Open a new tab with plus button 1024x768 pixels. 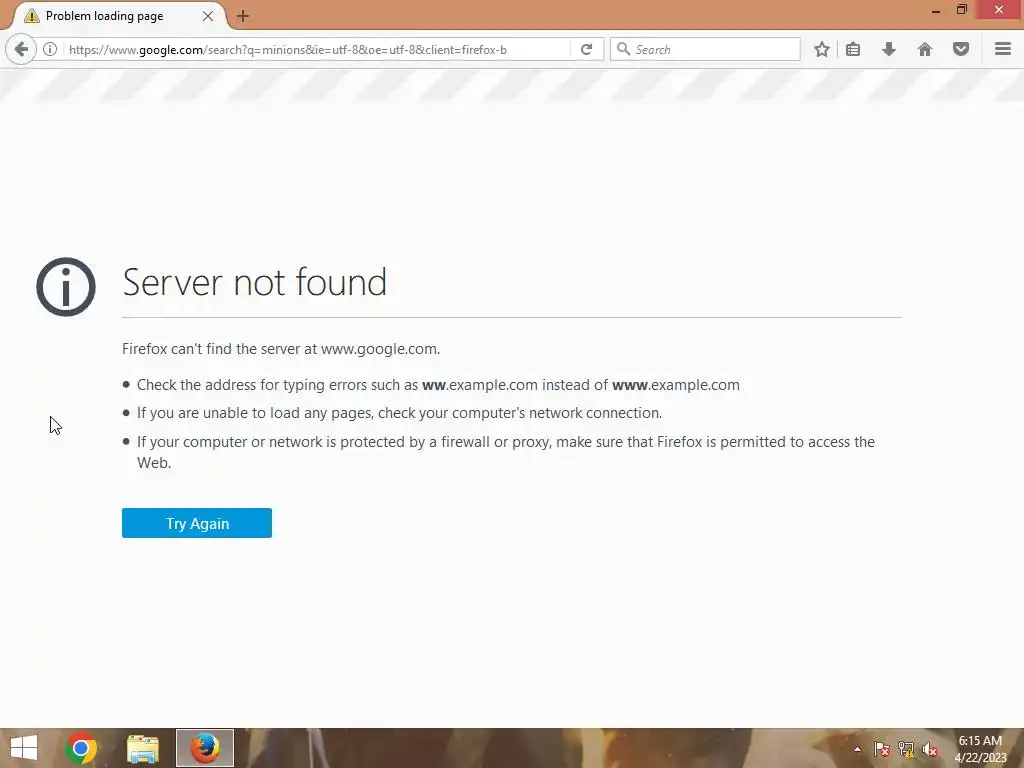[x=243, y=16]
